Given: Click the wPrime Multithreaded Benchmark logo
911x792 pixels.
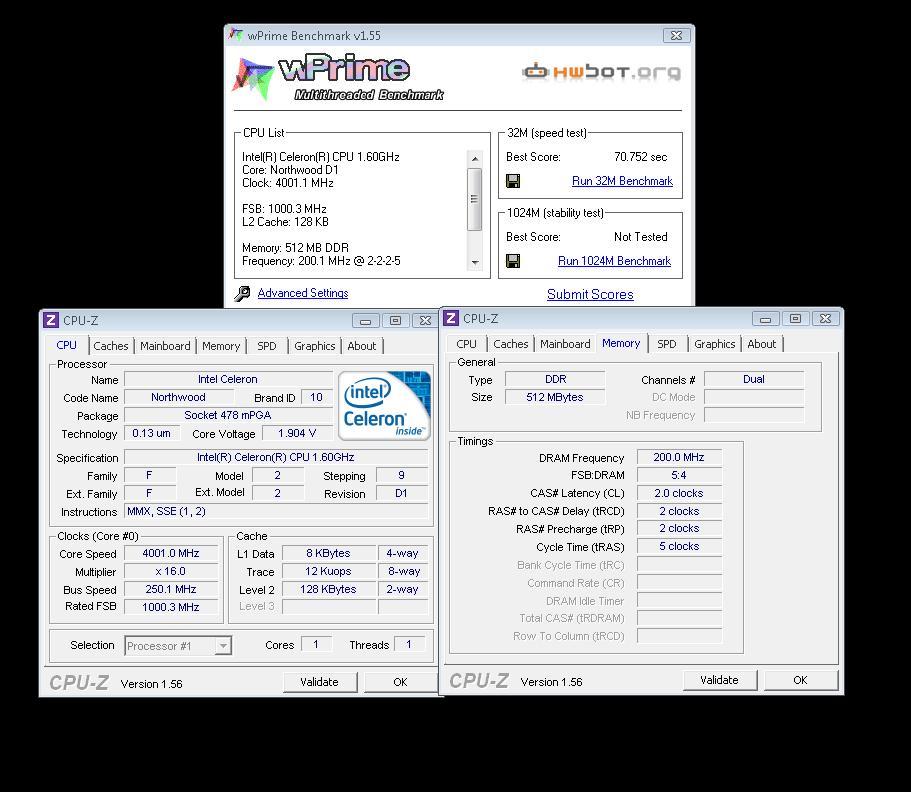Looking at the screenshot, I should (339, 78).
